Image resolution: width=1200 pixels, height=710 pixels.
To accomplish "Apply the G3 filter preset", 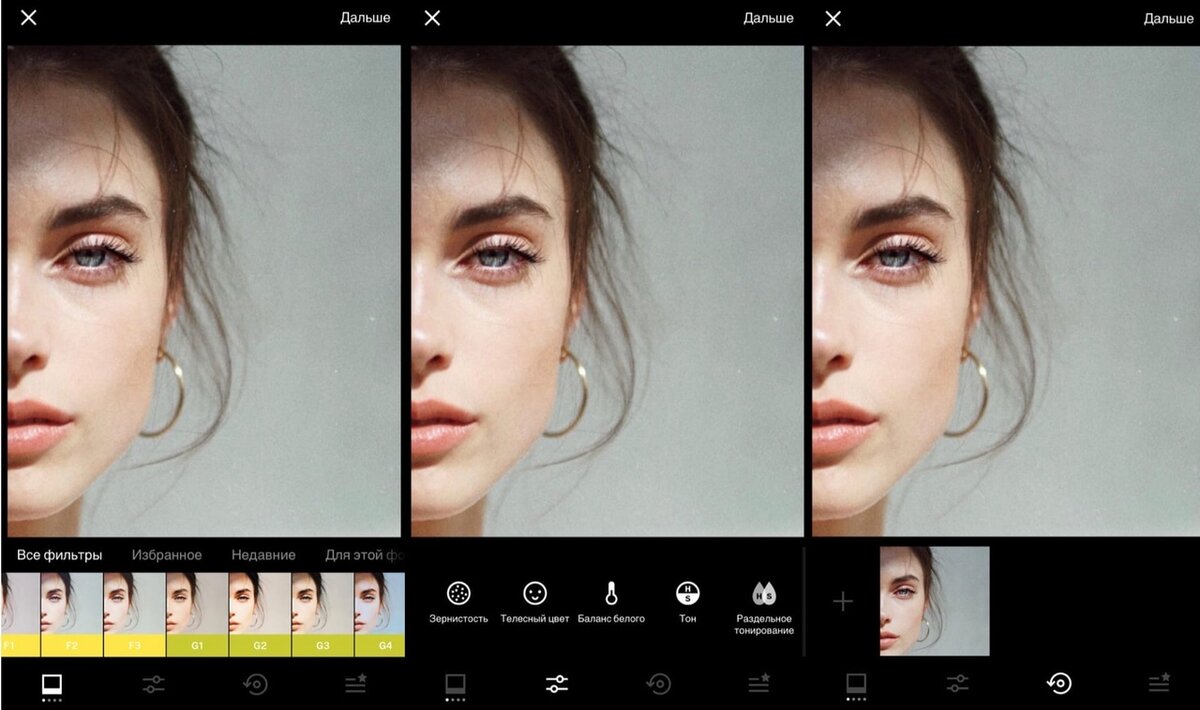I will point(322,614).
